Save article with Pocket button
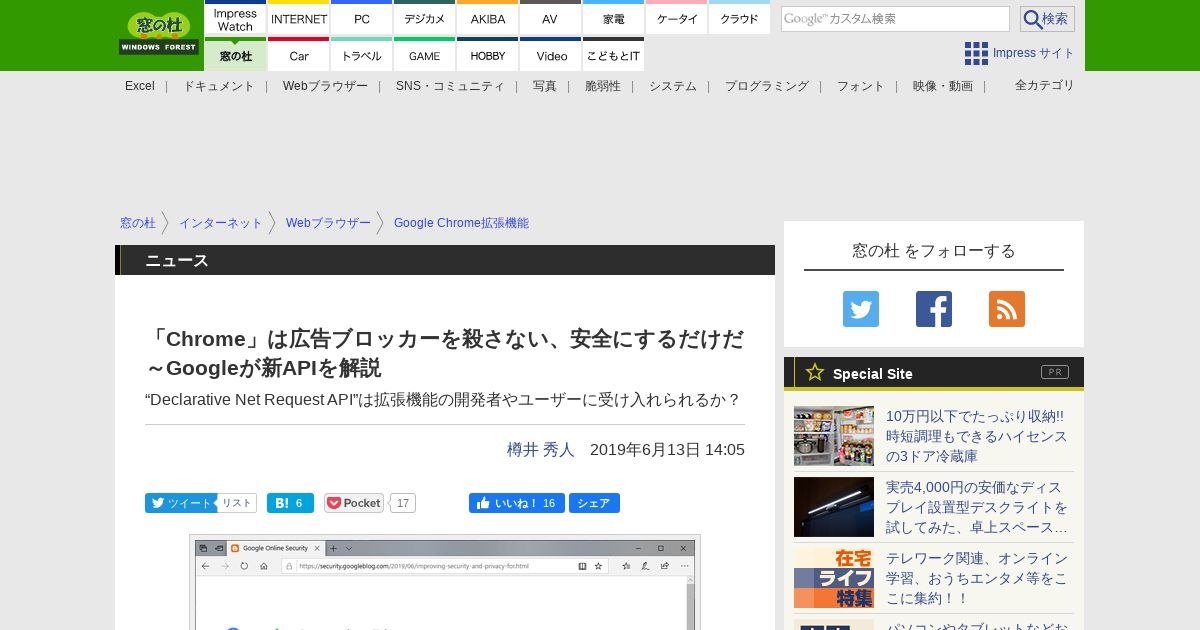Image resolution: width=1200 pixels, height=630 pixels. [x=354, y=503]
